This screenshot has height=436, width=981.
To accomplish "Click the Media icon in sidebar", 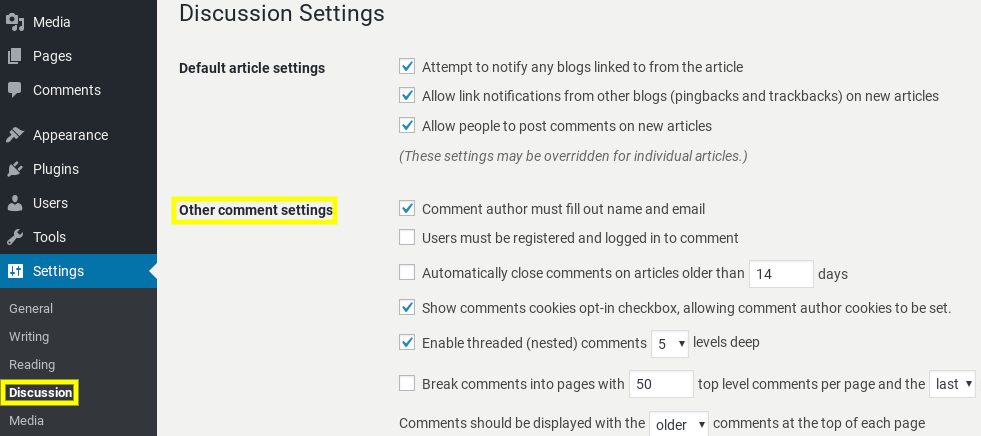I will (15, 22).
